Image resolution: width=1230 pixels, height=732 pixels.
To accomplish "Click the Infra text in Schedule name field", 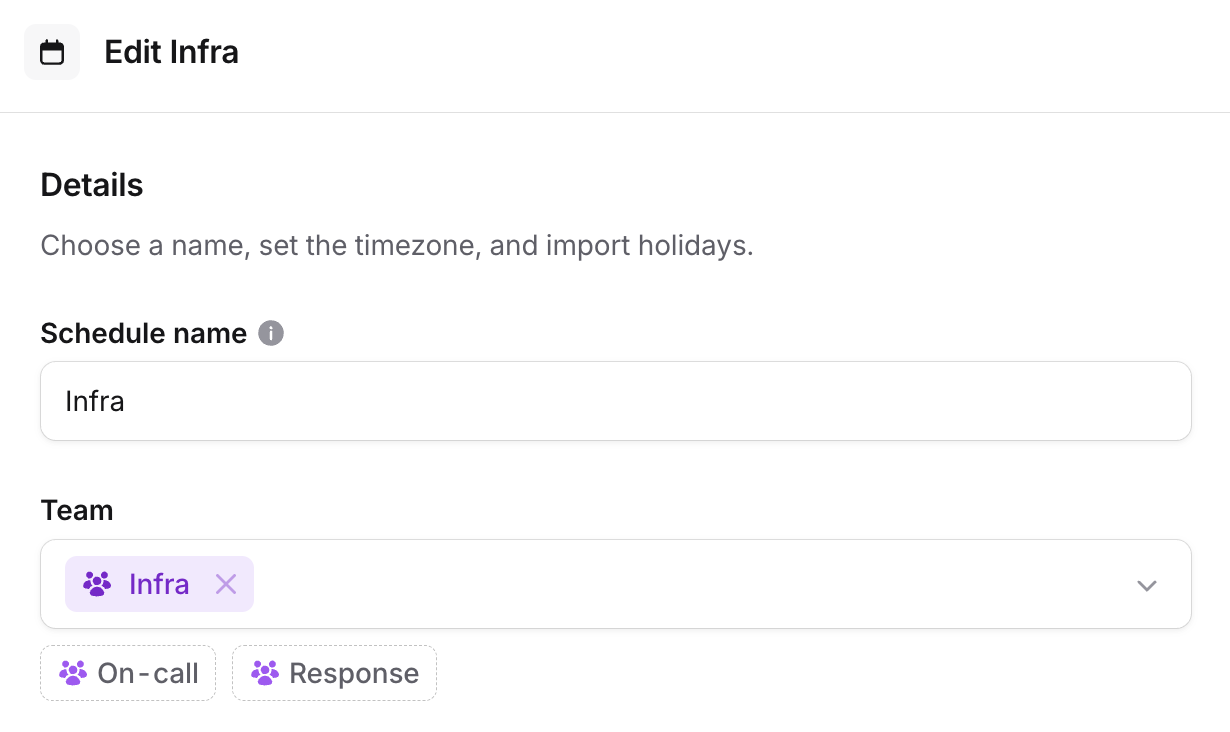I will [95, 401].
